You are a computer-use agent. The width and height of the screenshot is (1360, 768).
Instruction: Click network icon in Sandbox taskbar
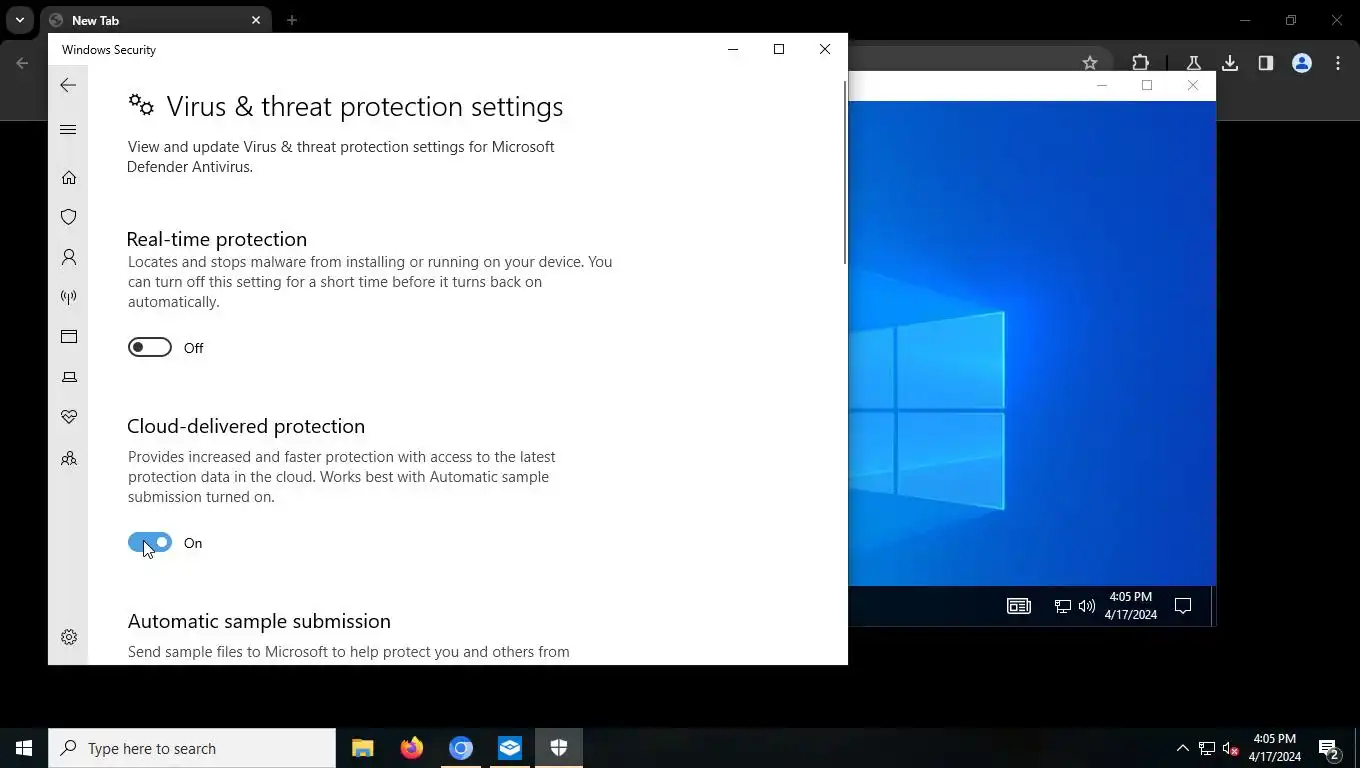[x=1063, y=606]
